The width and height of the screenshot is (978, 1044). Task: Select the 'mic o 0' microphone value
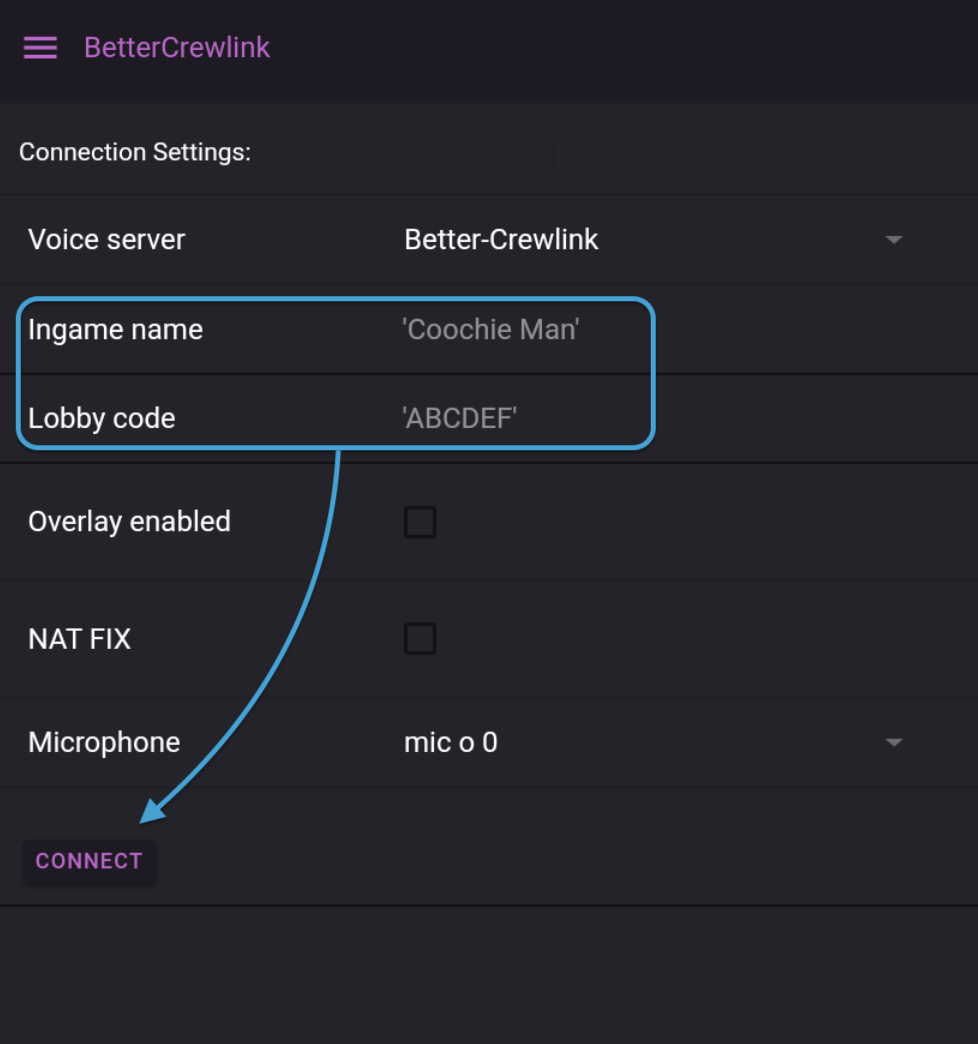[451, 743]
